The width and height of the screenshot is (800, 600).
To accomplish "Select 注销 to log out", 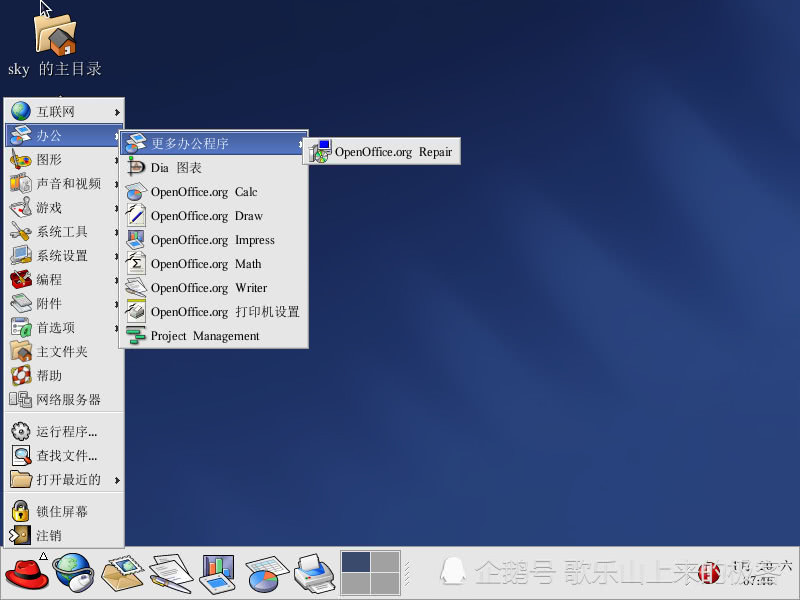I will click(x=64, y=535).
